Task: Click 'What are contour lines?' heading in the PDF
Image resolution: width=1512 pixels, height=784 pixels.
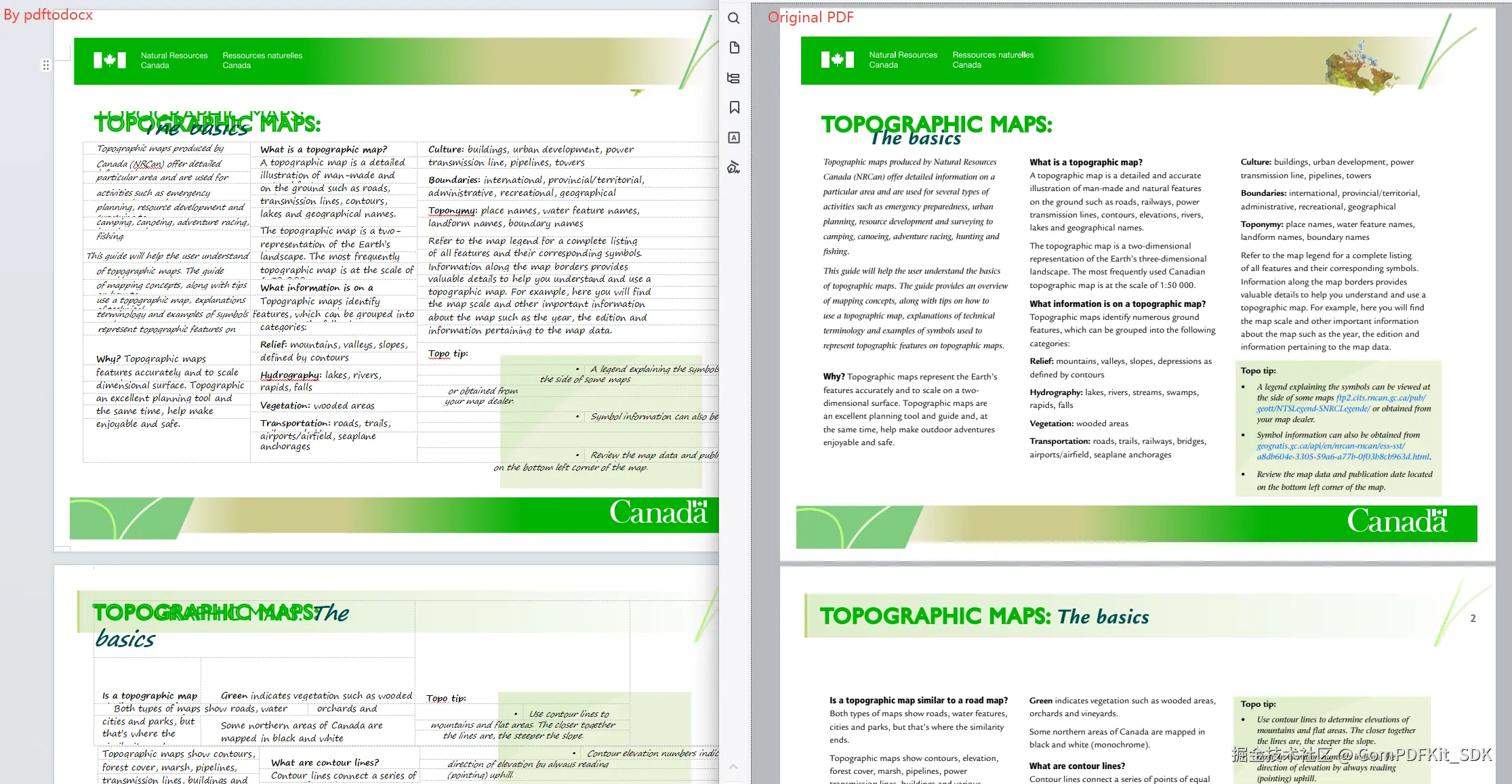Action: 1077,766
